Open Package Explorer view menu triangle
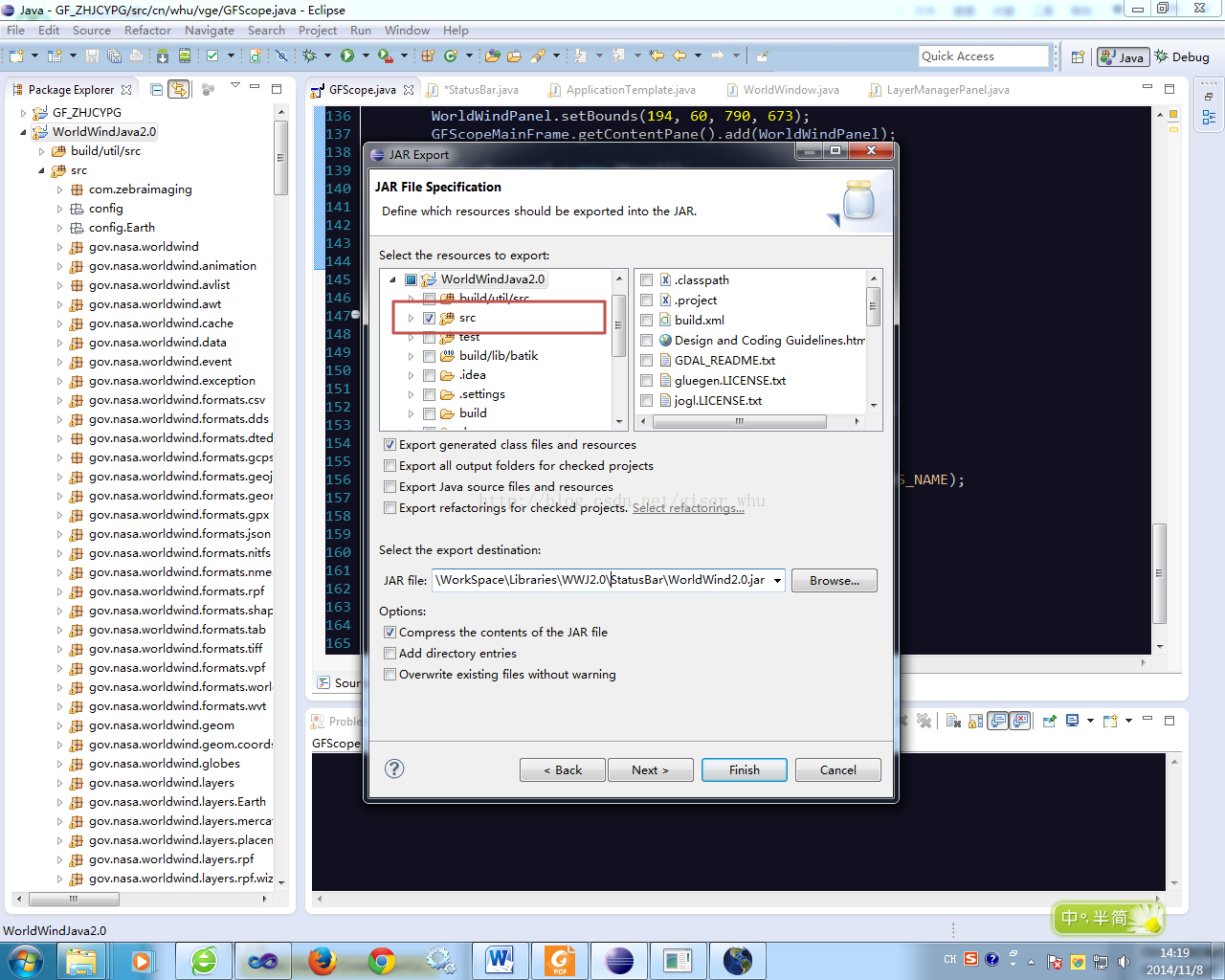This screenshot has height=980, width=1225. pos(234,86)
